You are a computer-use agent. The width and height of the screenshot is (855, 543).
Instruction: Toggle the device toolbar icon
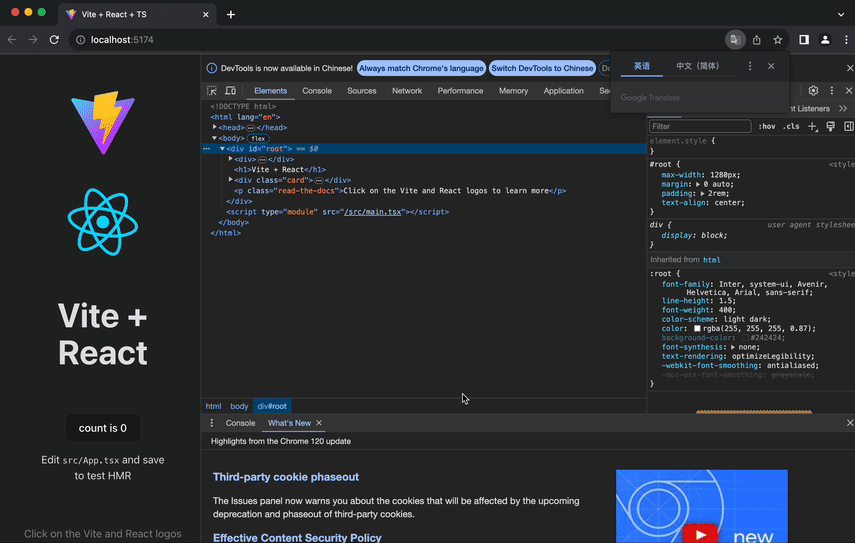pos(231,90)
